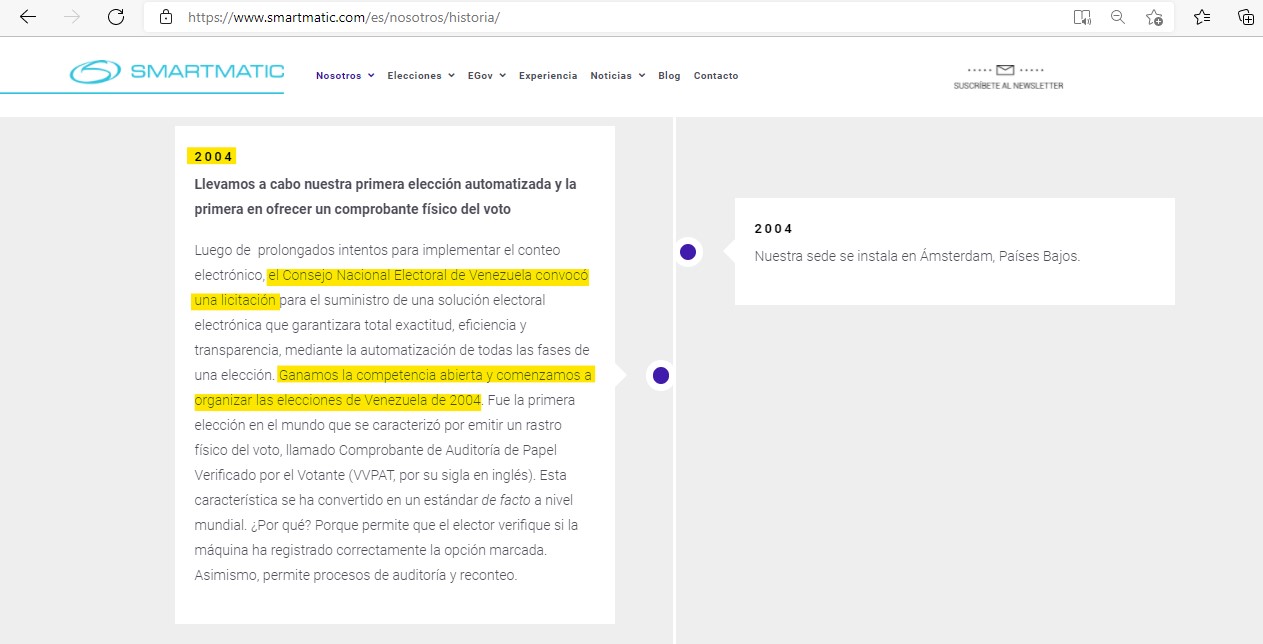Open the immersive reader icon in the address bar
The image size is (1263, 644).
(1081, 17)
